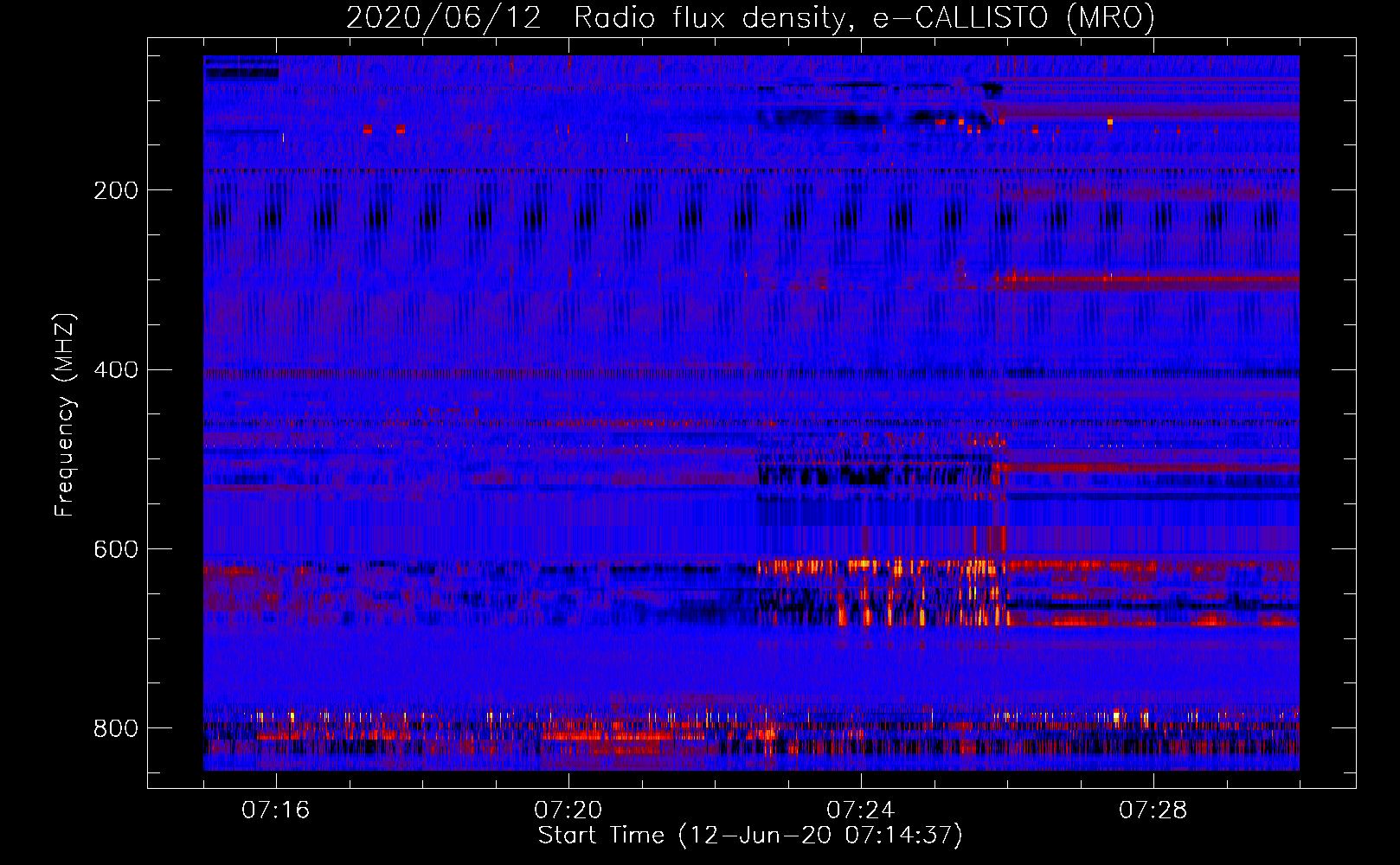Image resolution: width=1400 pixels, height=865 pixels.
Task: Click the 07:16 time tick label
Action: point(275,811)
